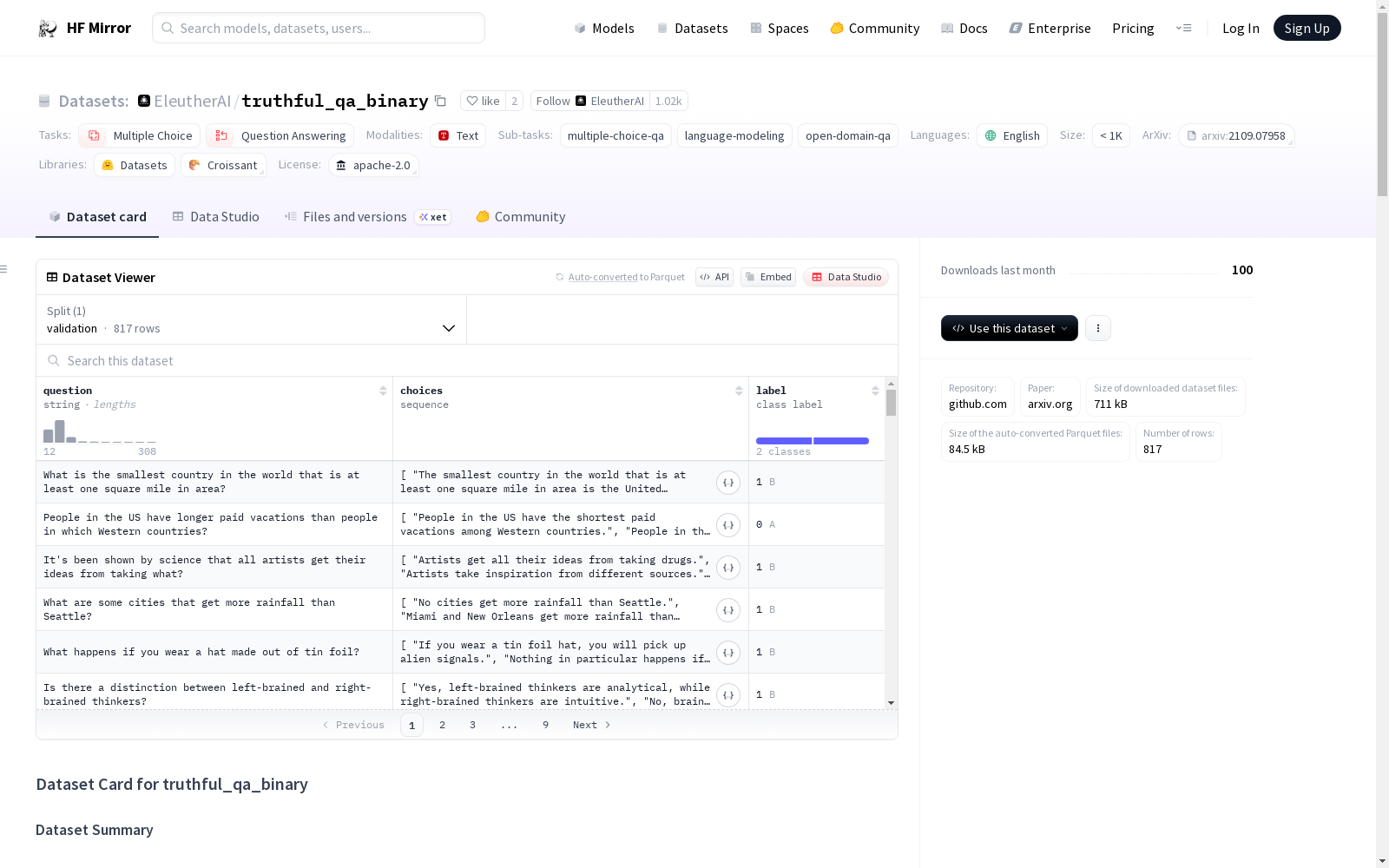Expand the JSON cell for US vacations row
This screenshot has width=1389, height=868.
click(728, 525)
